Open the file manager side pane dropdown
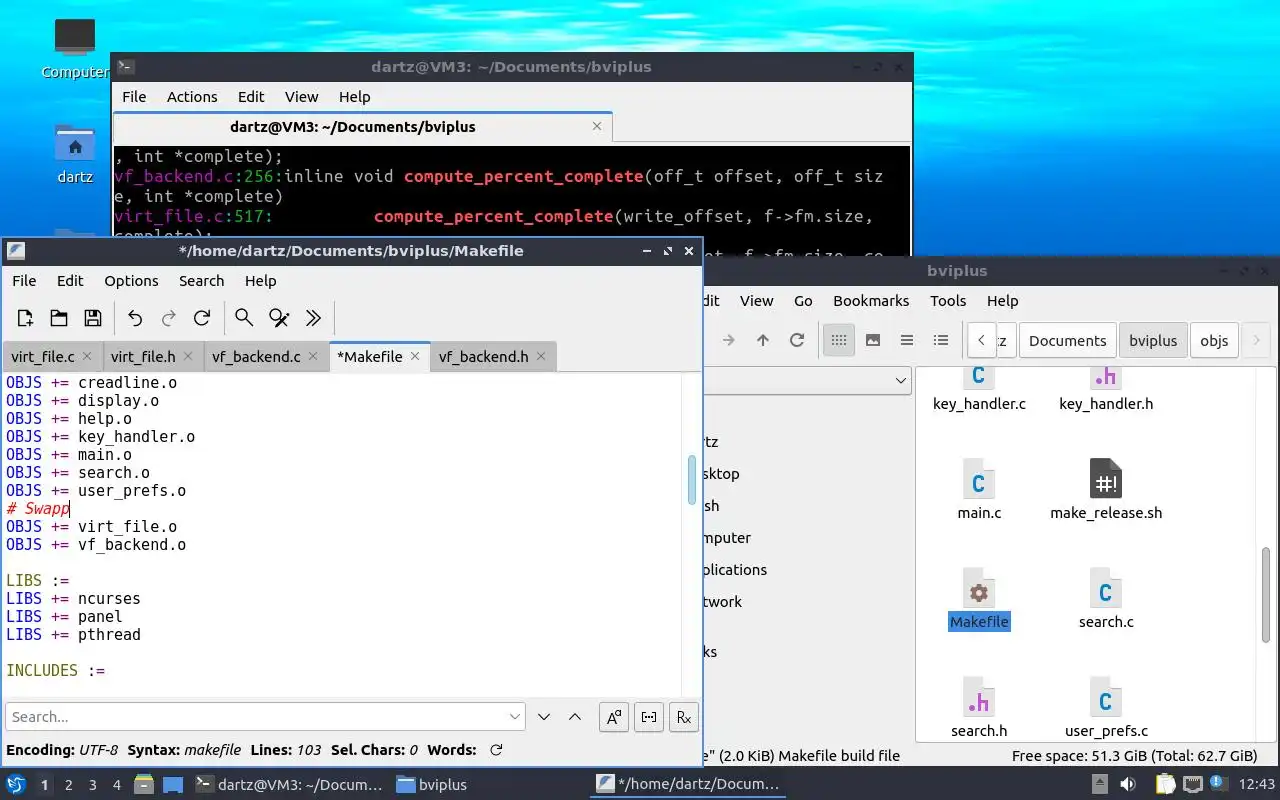Image resolution: width=1280 pixels, height=800 pixels. coord(900,380)
